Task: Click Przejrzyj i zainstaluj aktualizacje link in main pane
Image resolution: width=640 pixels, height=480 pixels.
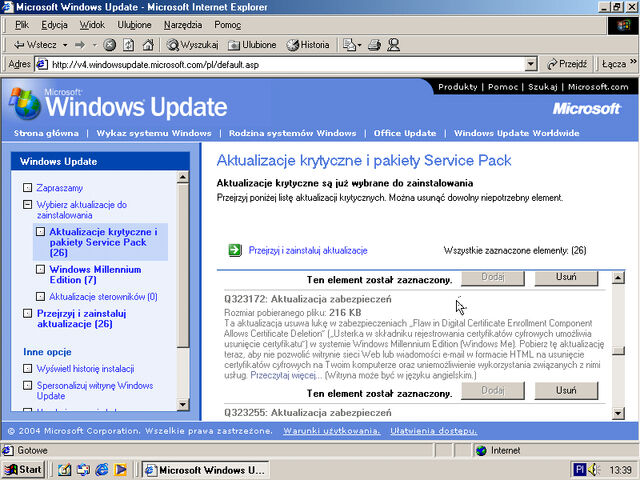Action: 308,250
